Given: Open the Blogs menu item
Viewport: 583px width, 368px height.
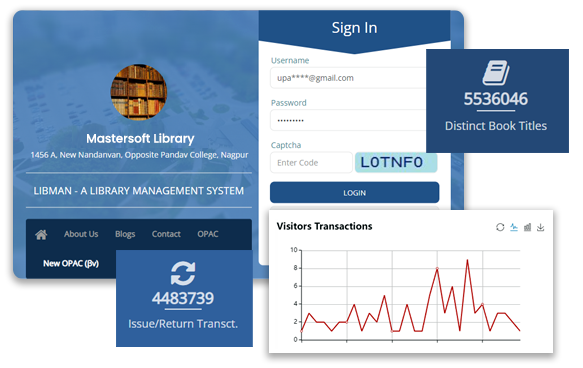Looking at the screenshot, I should tap(125, 234).
